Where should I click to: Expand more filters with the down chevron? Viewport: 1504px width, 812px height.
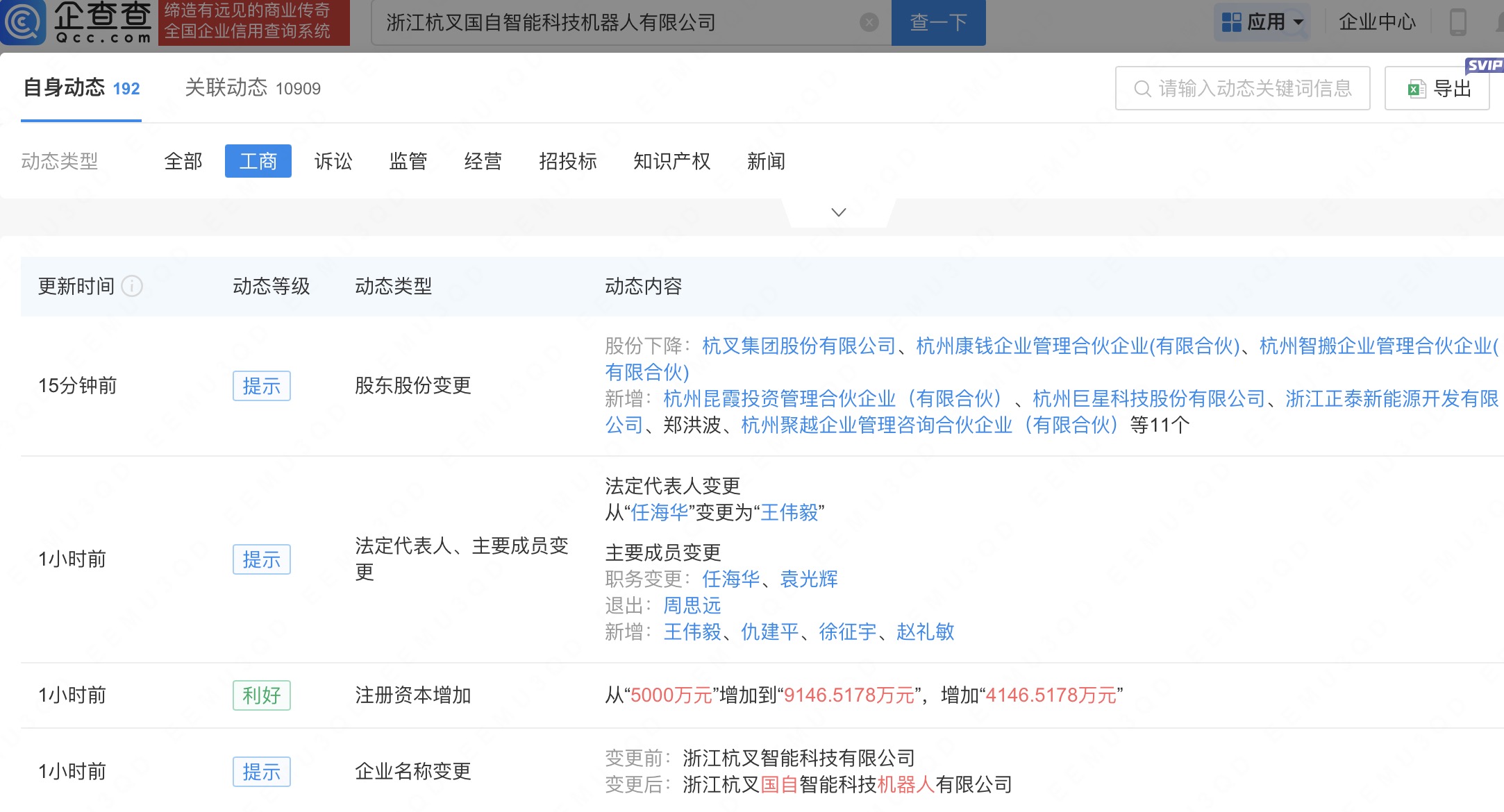click(x=839, y=212)
